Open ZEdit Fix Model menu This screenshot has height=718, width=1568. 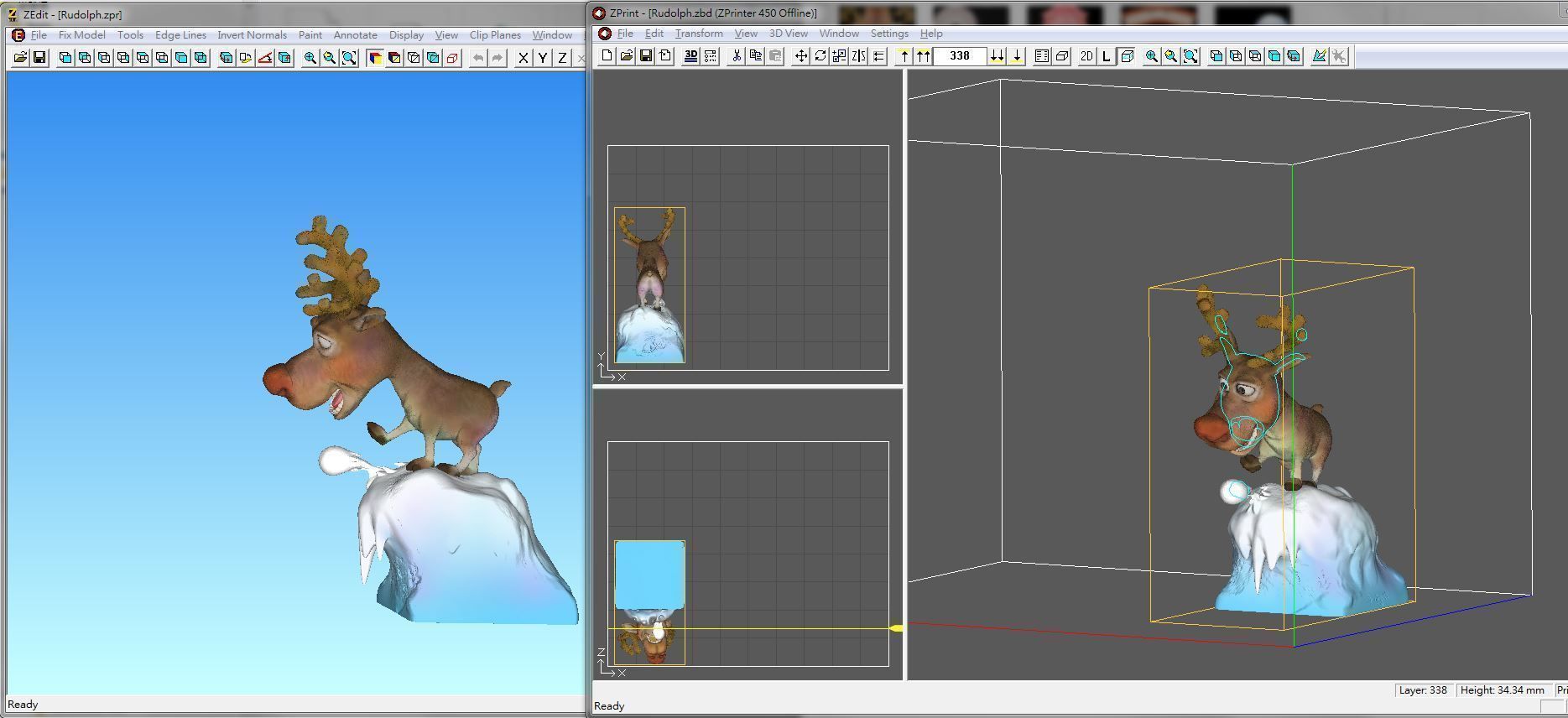(x=82, y=34)
